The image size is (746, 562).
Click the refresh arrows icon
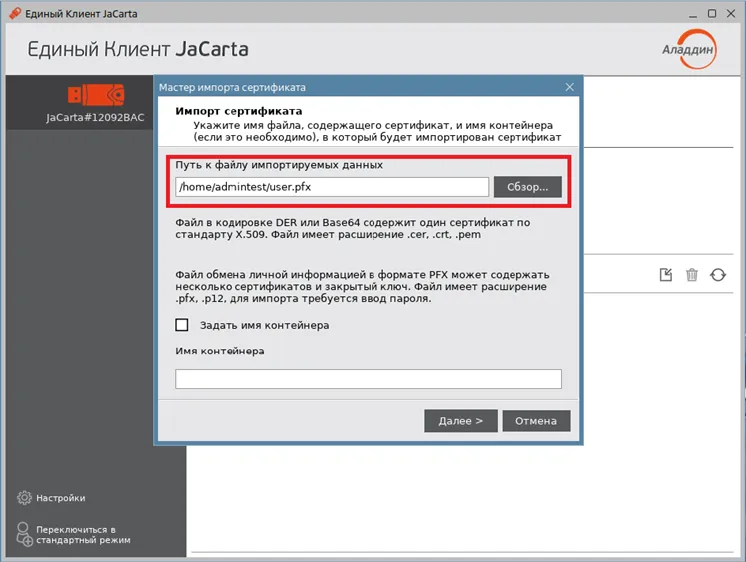coord(718,275)
